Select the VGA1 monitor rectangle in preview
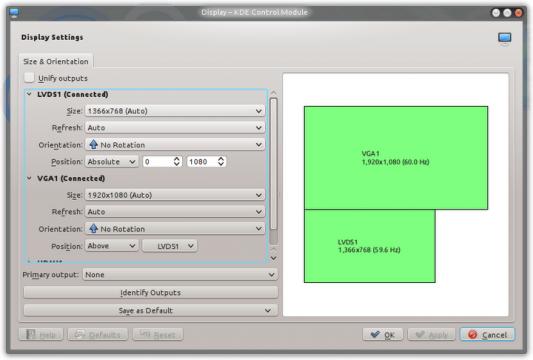533x360 pixels. pos(396,158)
